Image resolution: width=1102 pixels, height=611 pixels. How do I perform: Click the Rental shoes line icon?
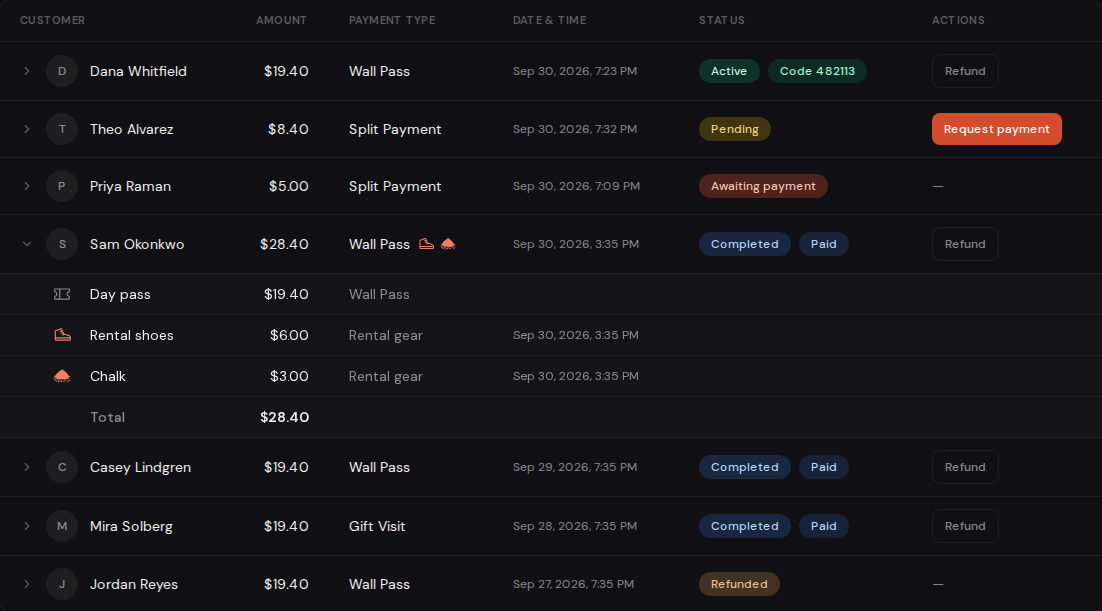pyautogui.click(x=63, y=335)
